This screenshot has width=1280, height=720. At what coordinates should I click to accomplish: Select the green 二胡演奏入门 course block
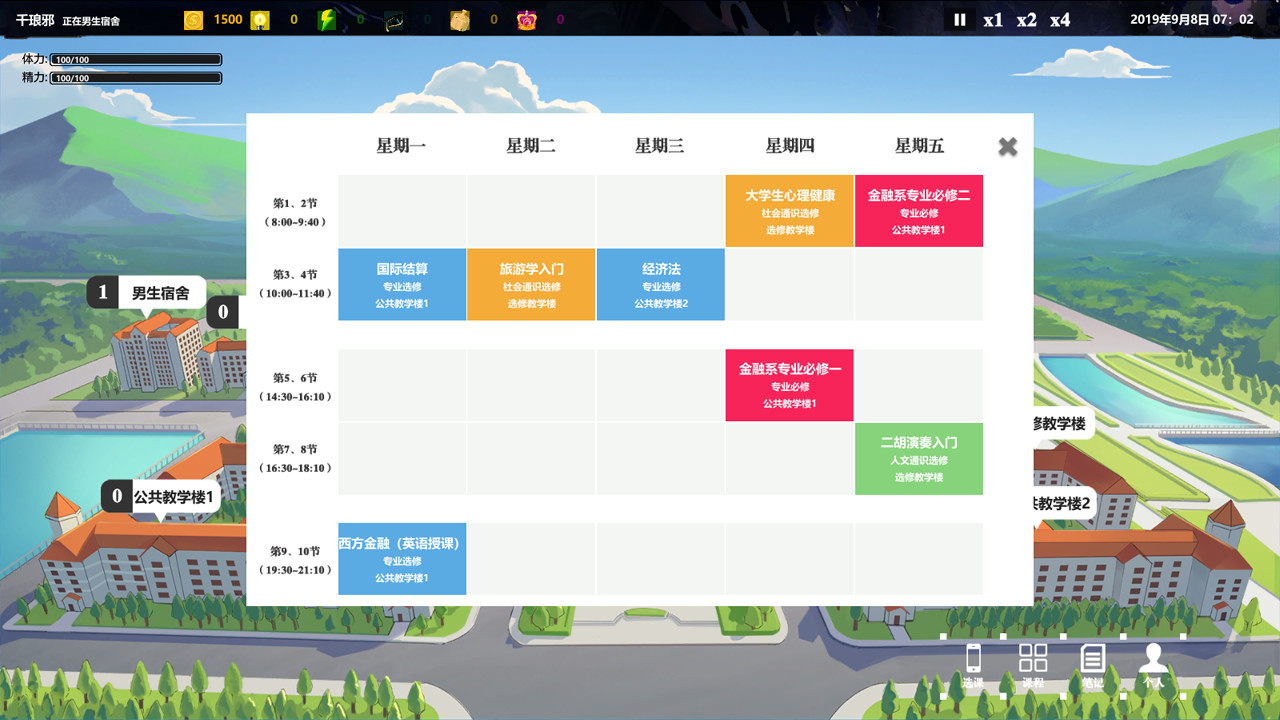(919, 459)
